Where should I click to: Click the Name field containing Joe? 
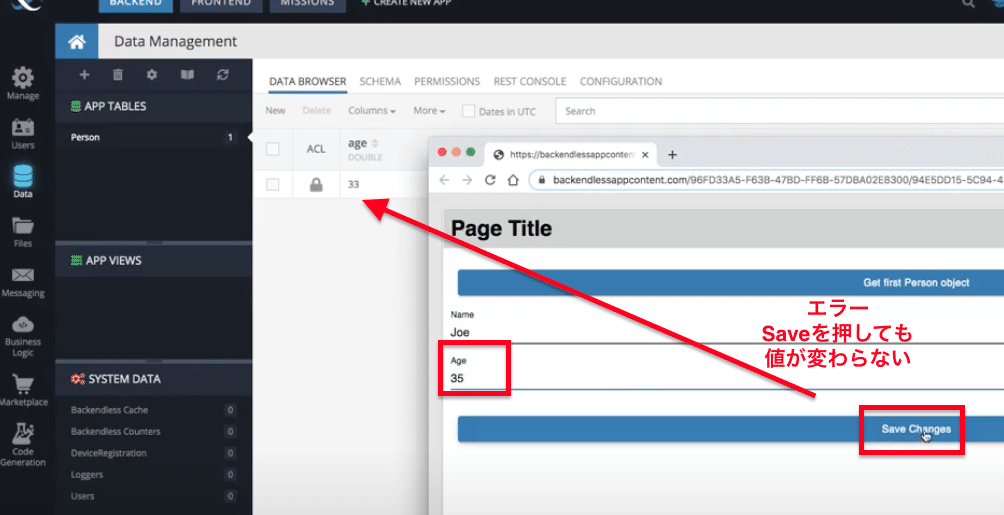pos(727,332)
